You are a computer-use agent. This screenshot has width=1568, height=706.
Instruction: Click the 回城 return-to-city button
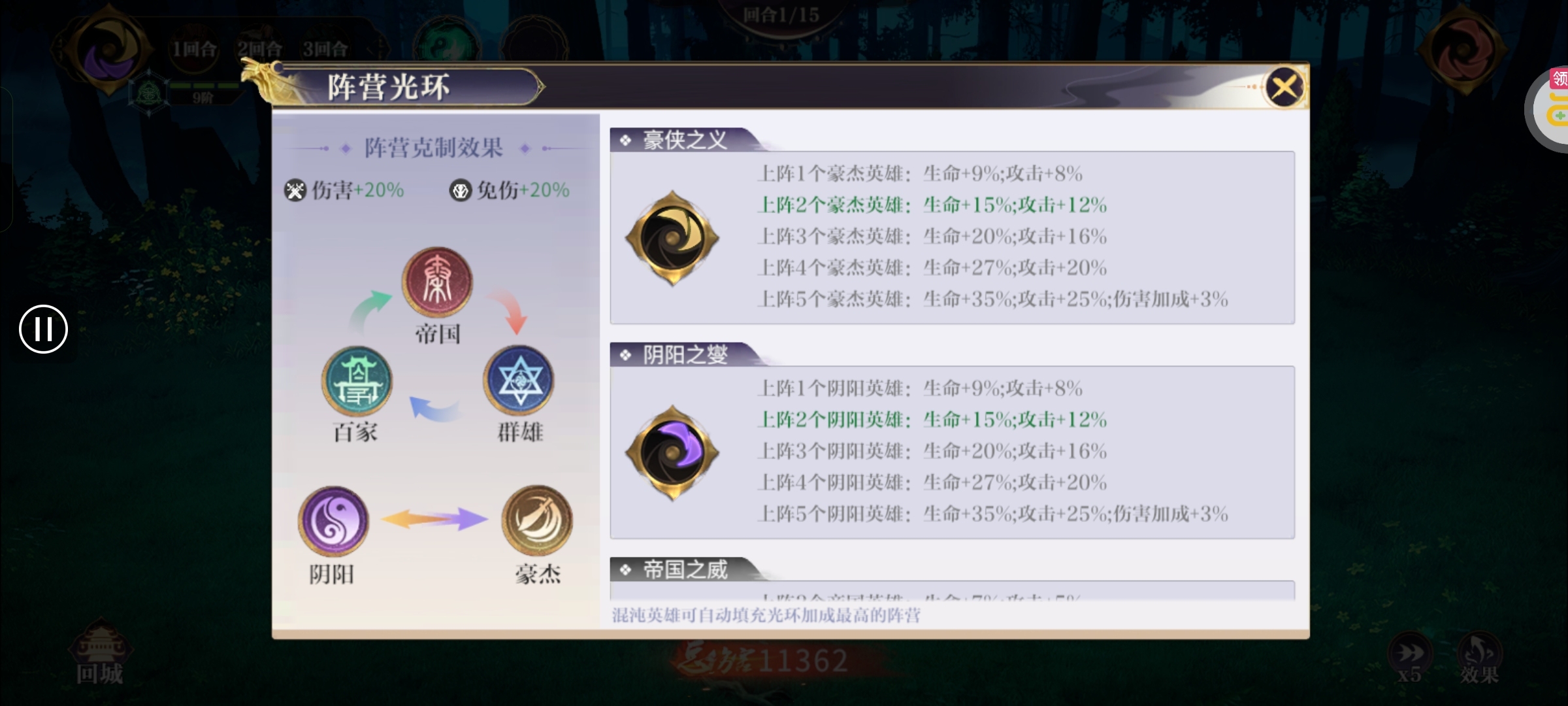point(100,654)
